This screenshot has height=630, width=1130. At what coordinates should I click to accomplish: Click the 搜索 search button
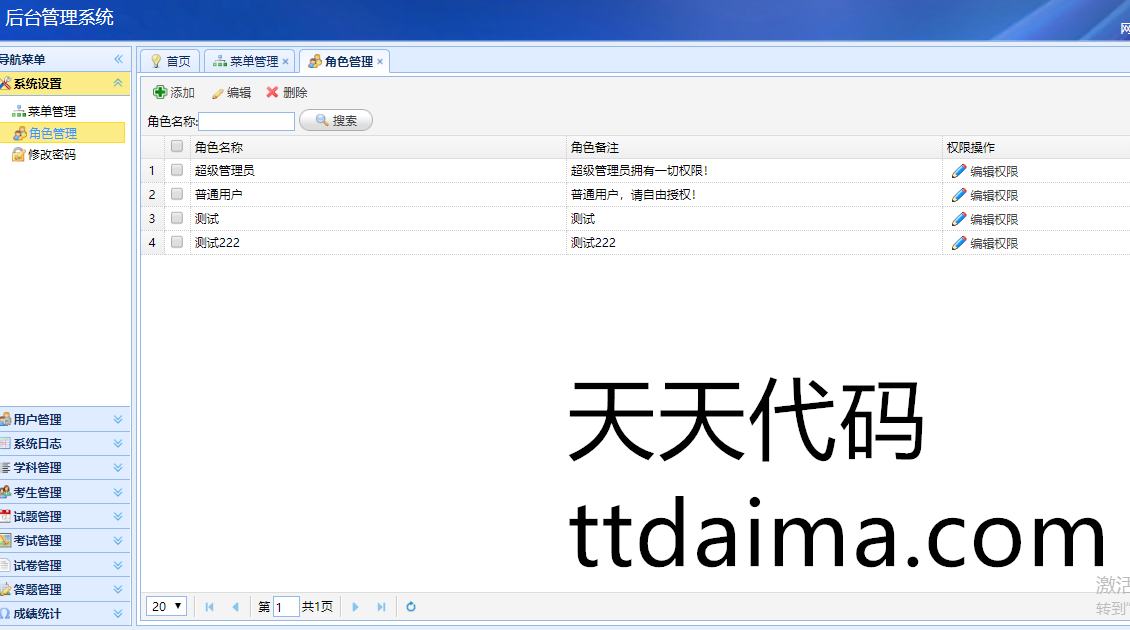click(336, 120)
